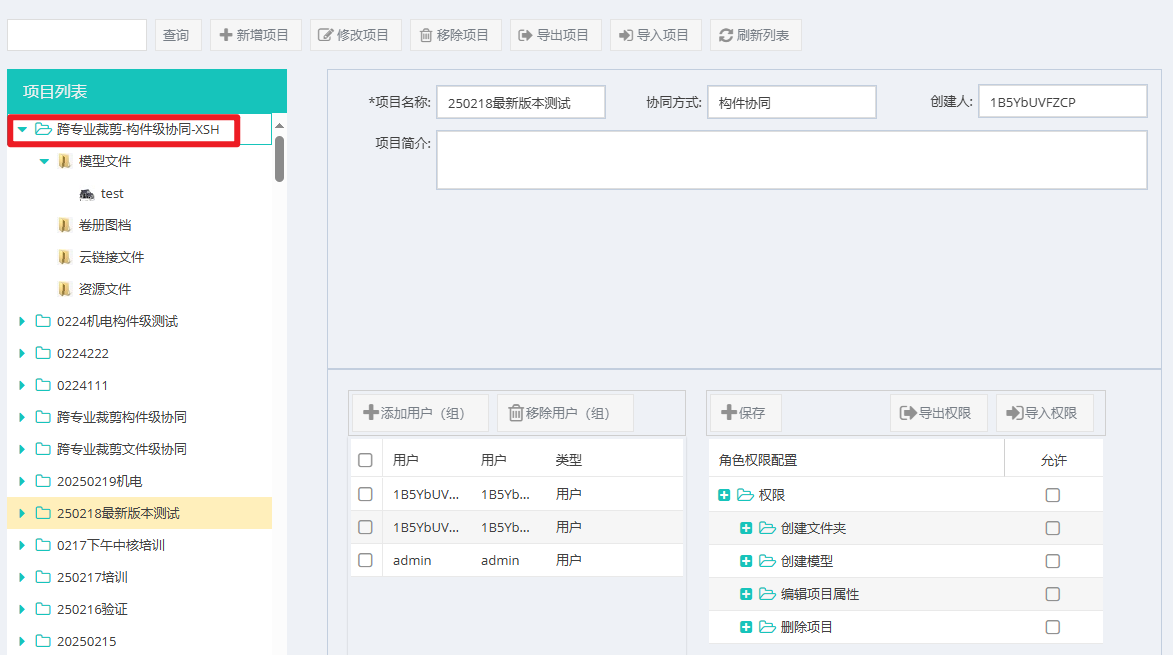Check the admin user row checkbox
This screenshot has height=655, width=1173.
click(x=365, y=560)
